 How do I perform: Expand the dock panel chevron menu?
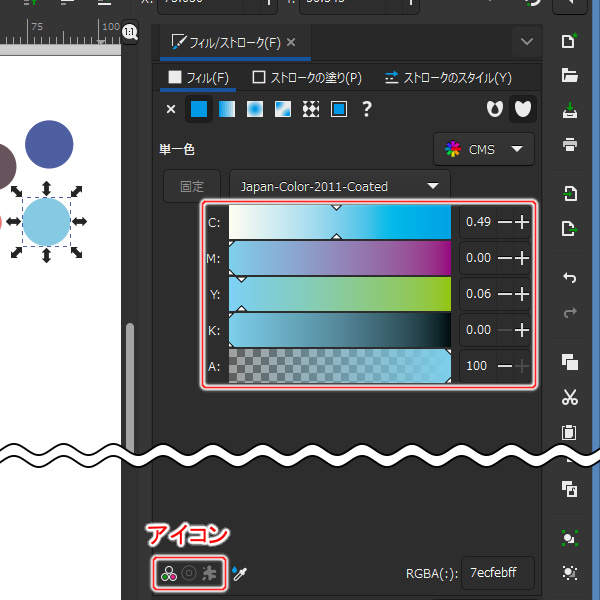[x=527, y=41]
